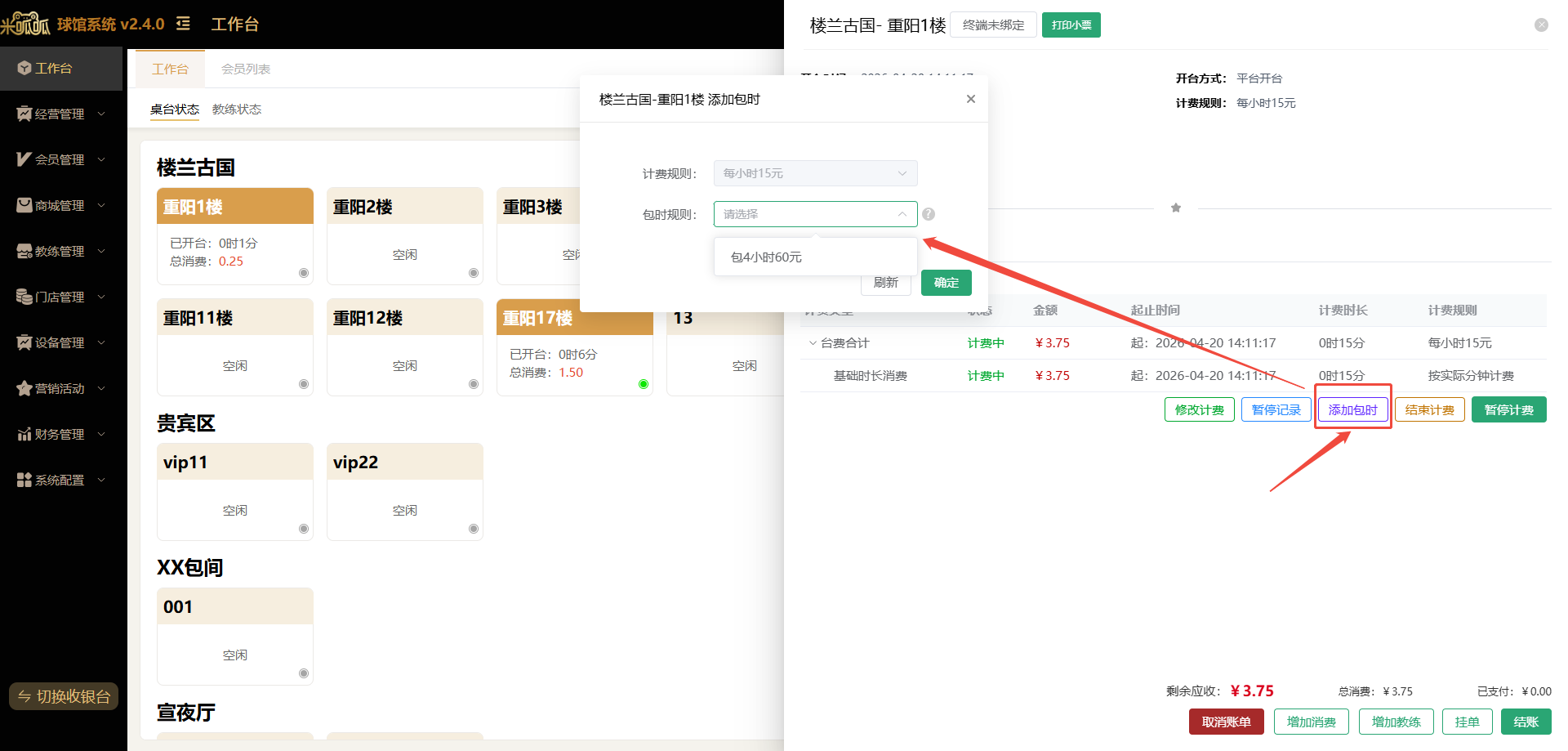The height and width of the screenshot is (751, 1568).
Task: Click the 经营管理 sidebar icon
Action: (24, 114)
